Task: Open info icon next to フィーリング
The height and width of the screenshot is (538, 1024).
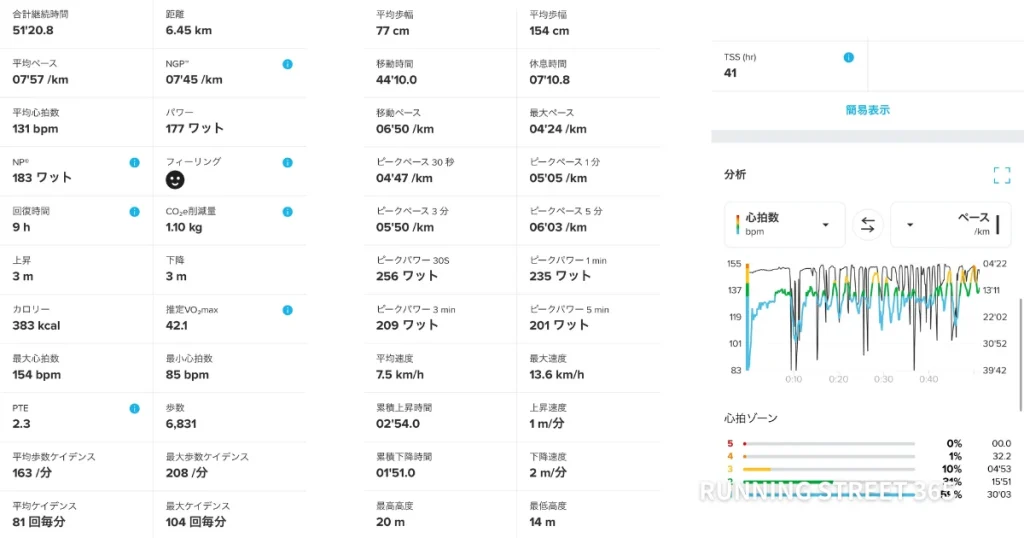Action: click(287, 163)
